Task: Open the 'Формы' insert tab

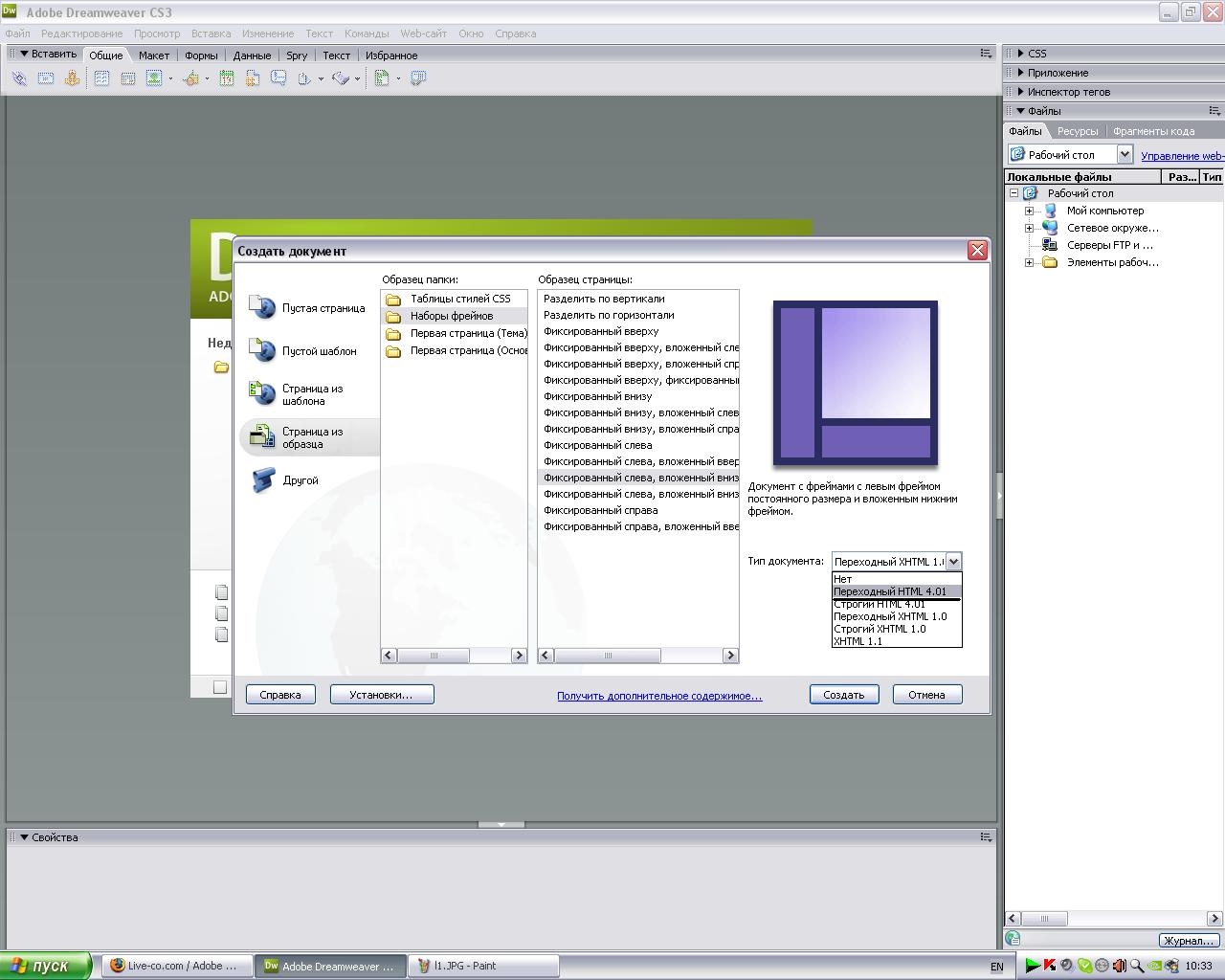Action: pos(201,56)
